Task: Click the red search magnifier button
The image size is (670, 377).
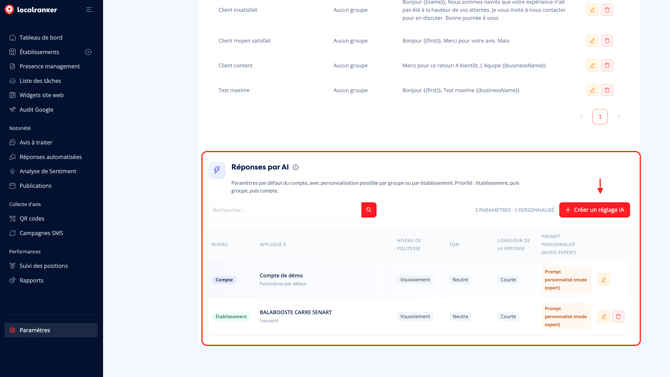Action: [x=369, y=210]
